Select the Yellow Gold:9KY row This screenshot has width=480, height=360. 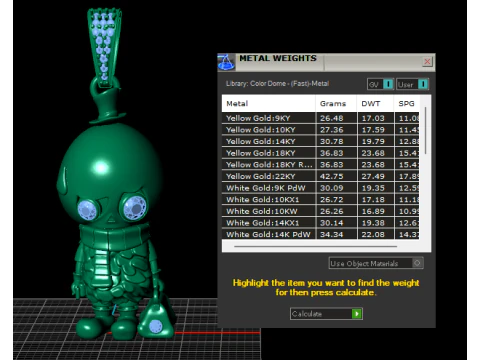point(320,118)
